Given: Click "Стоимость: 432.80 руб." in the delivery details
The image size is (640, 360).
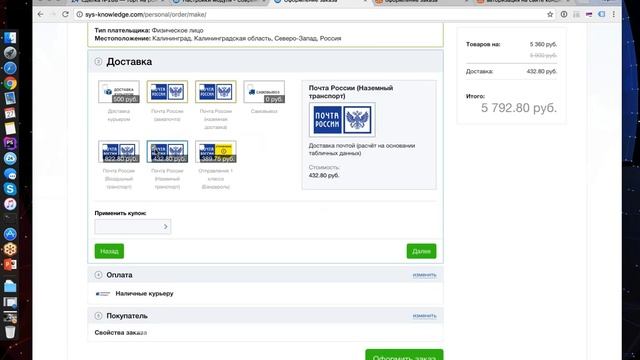Looking at the screenshot, I should coord(324,171).
